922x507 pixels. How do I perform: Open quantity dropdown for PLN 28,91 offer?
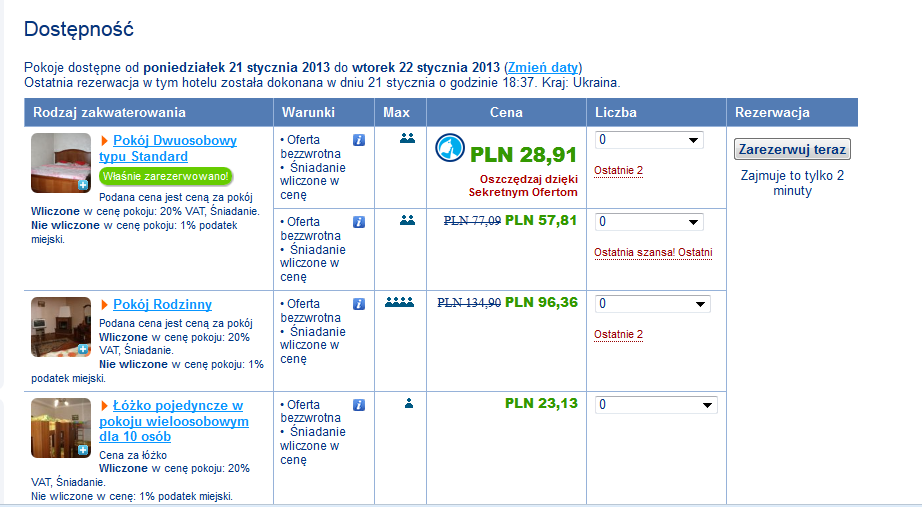point(649,140)
